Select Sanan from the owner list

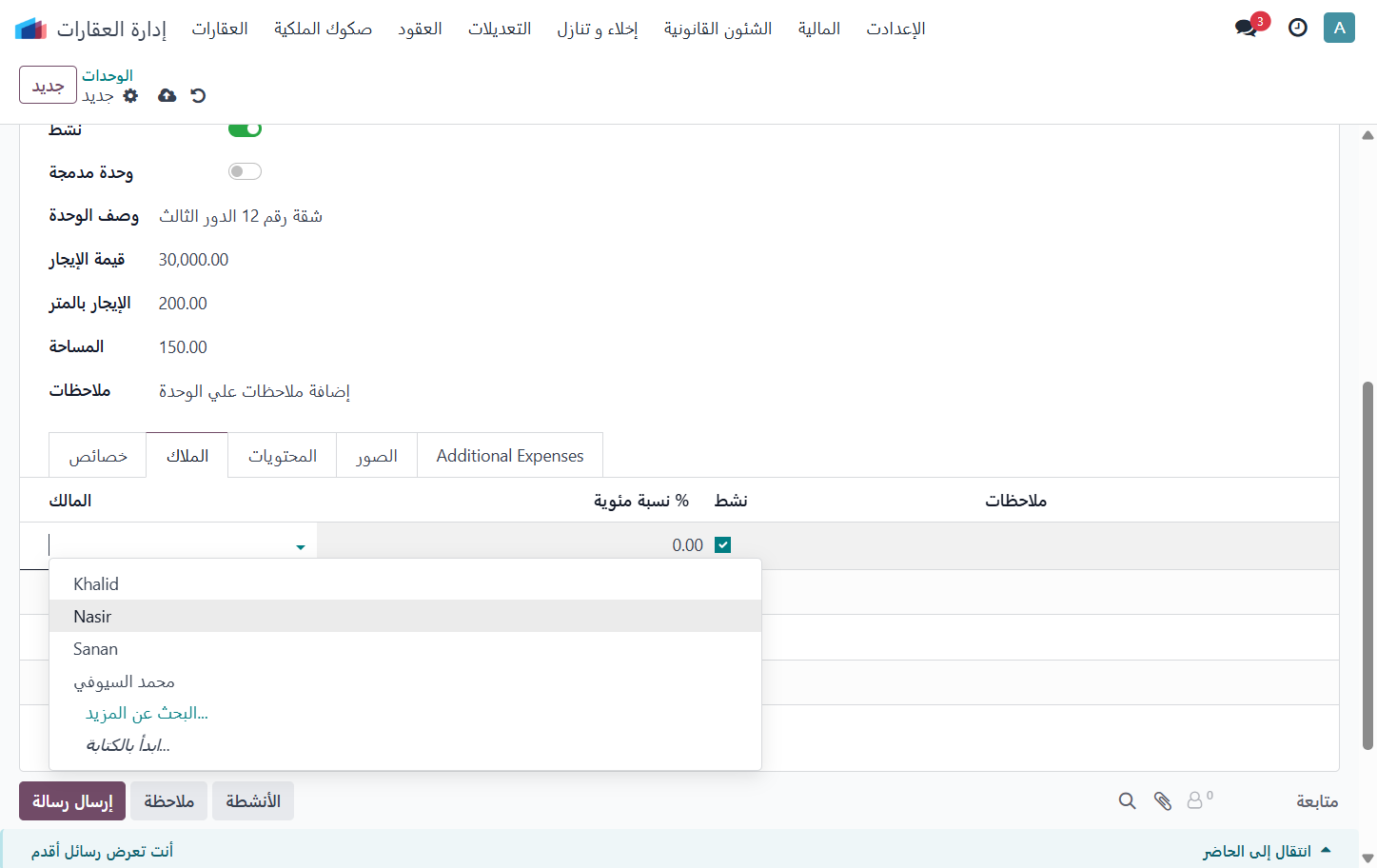(405, 649)
